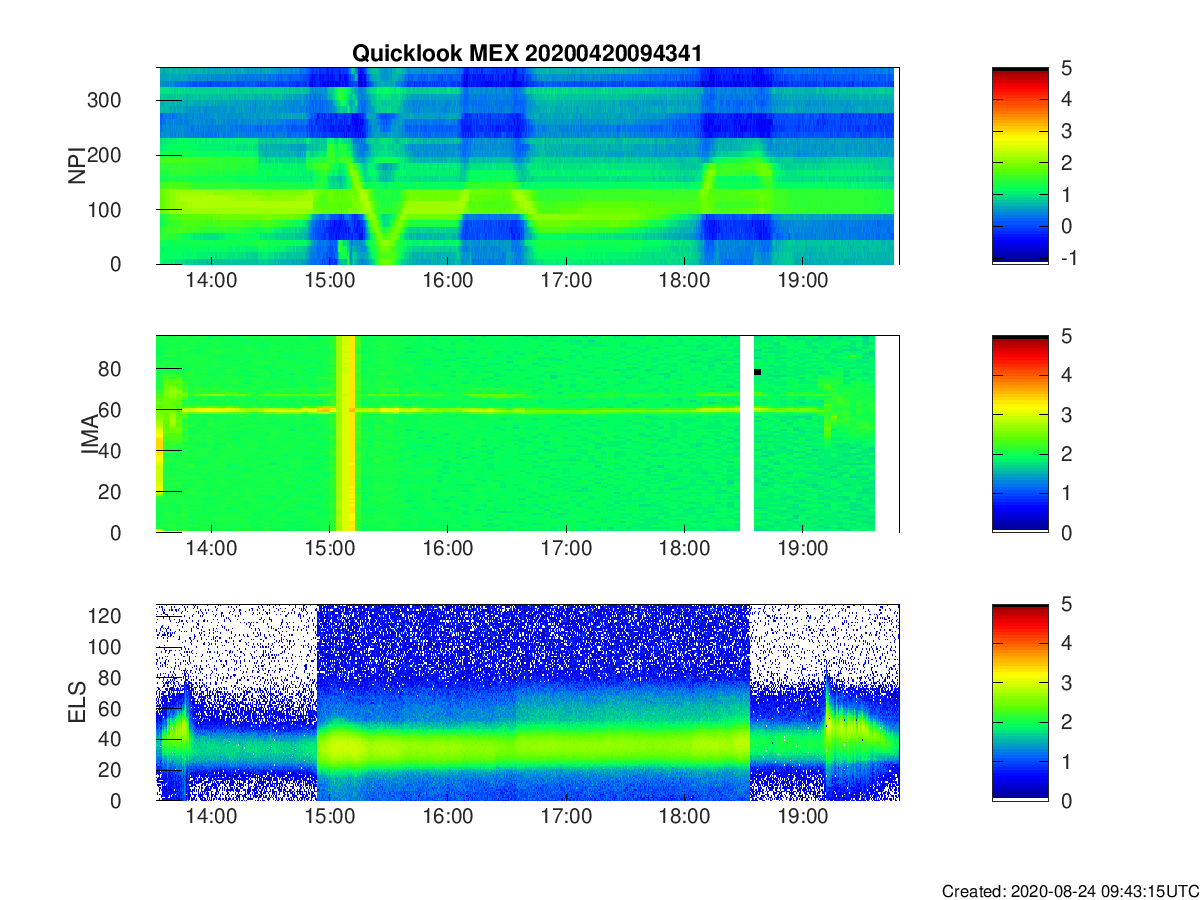Screen dimensions: 1200x900
Task: Click 14:00 under the NPI panel
Action: (211, 281)
